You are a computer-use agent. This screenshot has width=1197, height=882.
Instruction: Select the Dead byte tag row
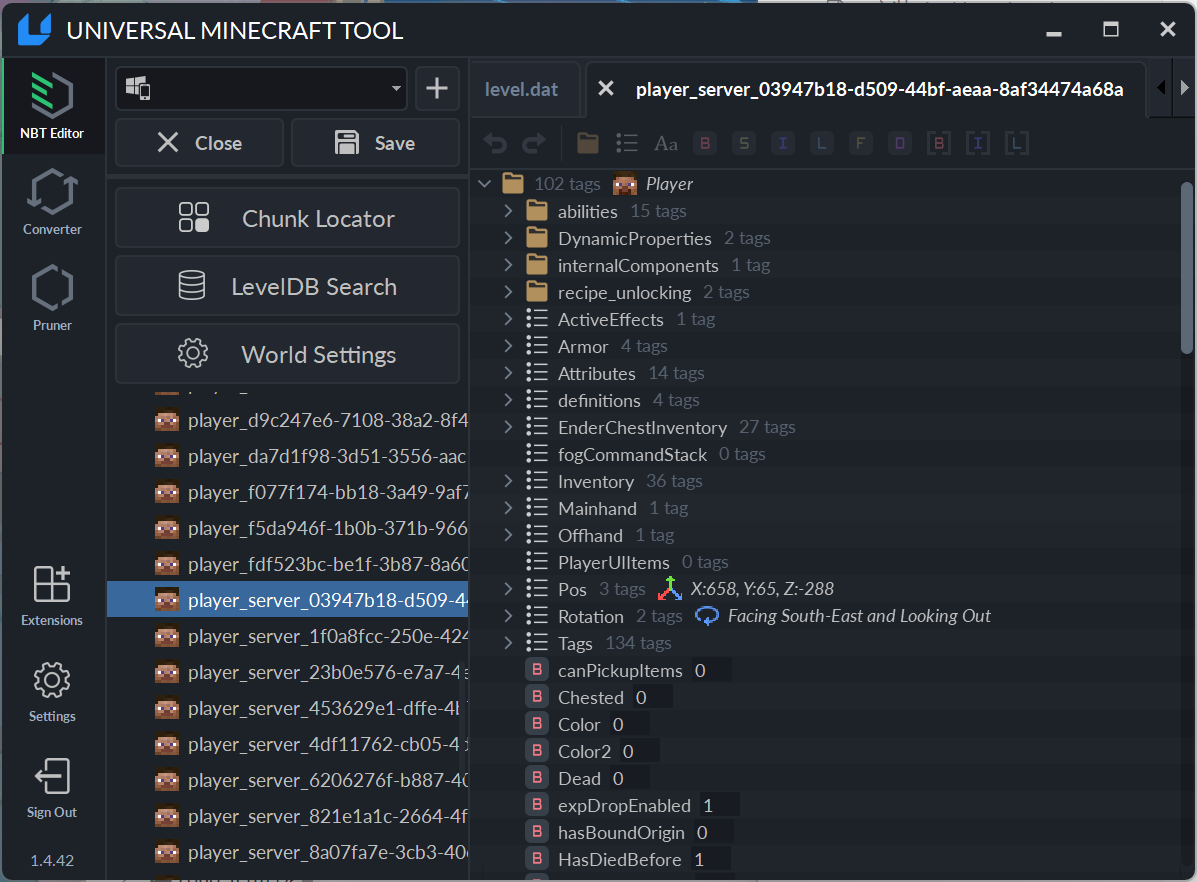pos(824,779)
